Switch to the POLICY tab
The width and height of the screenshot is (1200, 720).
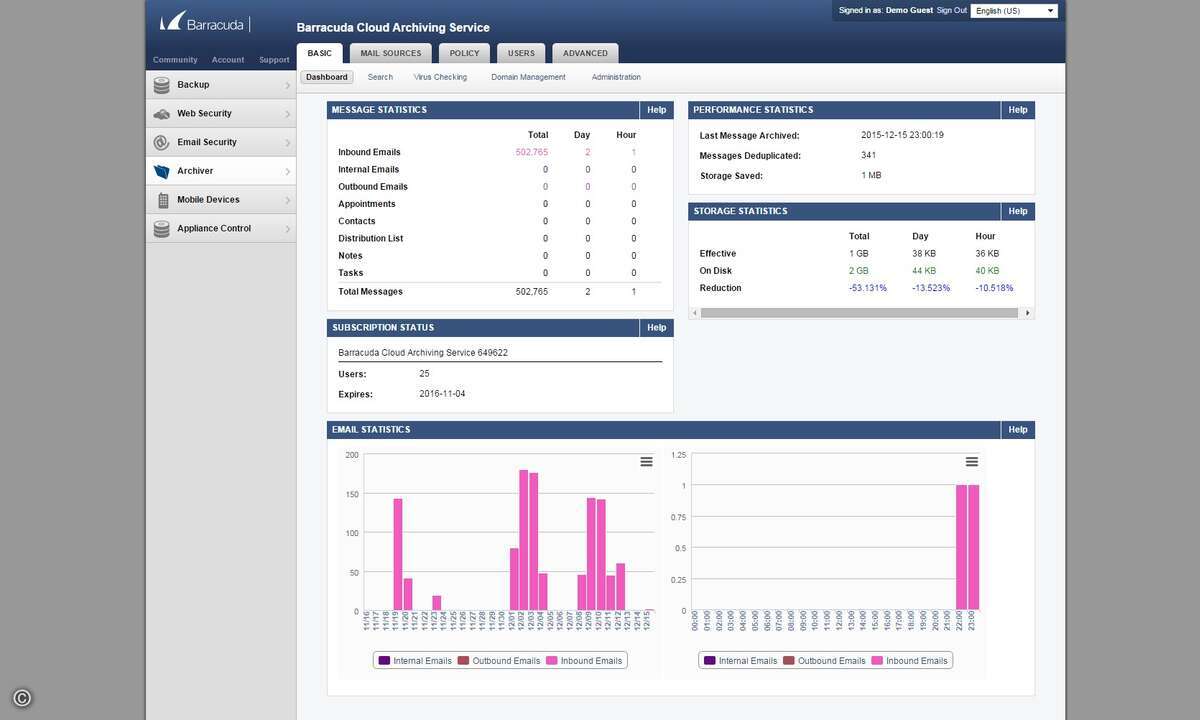[465, 53]
